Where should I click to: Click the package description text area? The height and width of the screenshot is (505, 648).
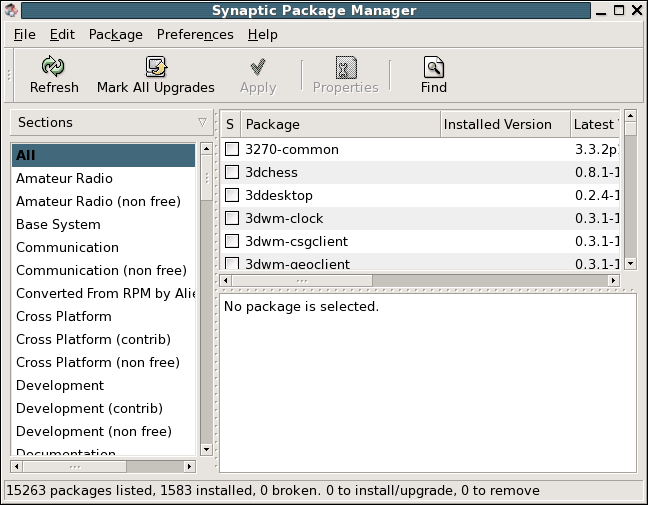click(428, 383)
